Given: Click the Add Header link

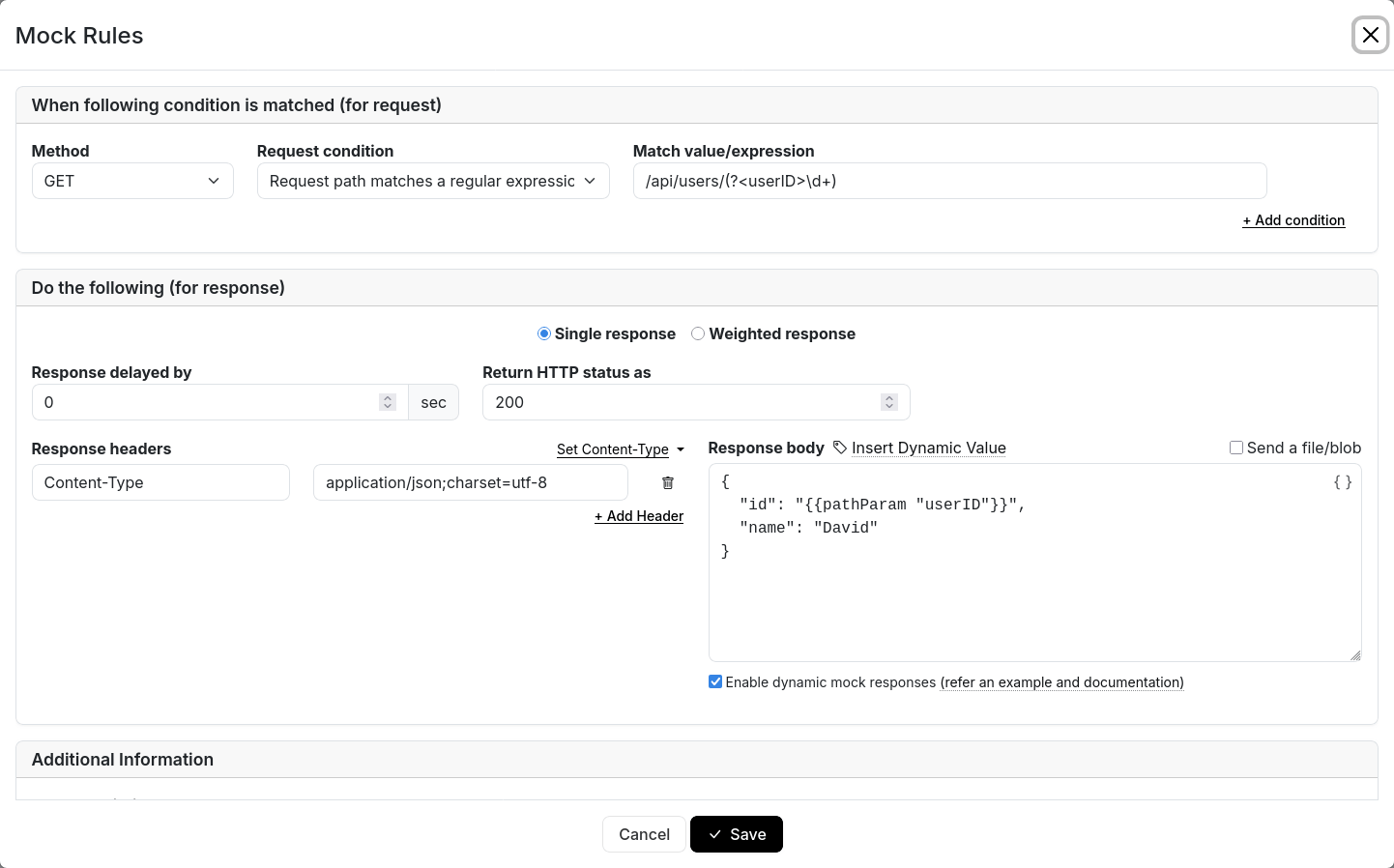Looking at the screenshot, I should [x=638, y=516].
